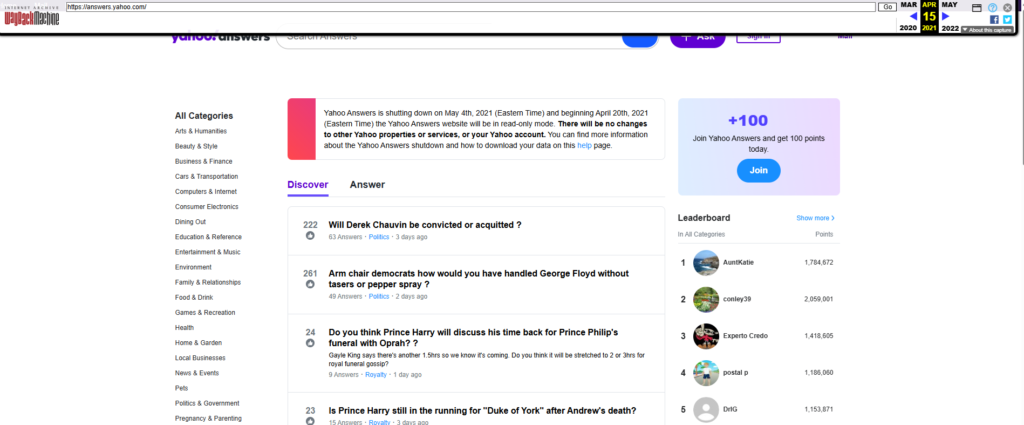
Task: Open the Duke of York question
Action: (482, 411)
